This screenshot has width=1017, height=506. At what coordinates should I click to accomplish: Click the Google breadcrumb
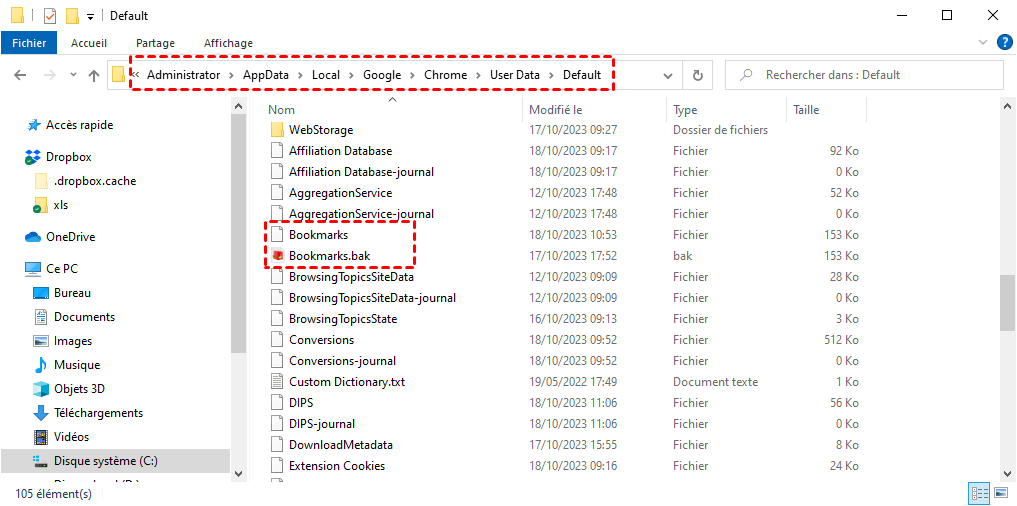(382, 75)
